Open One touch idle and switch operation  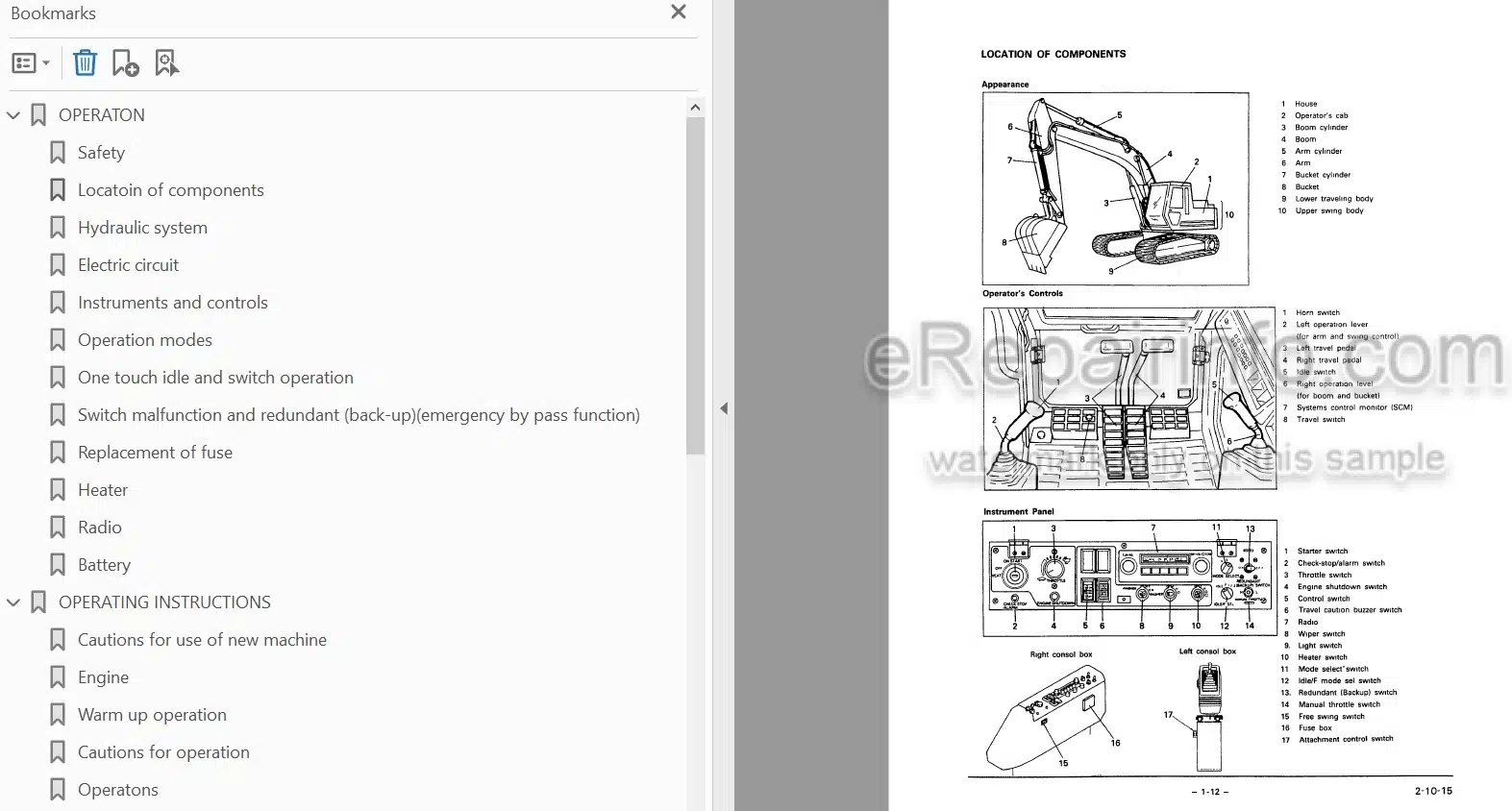(215, 378)
